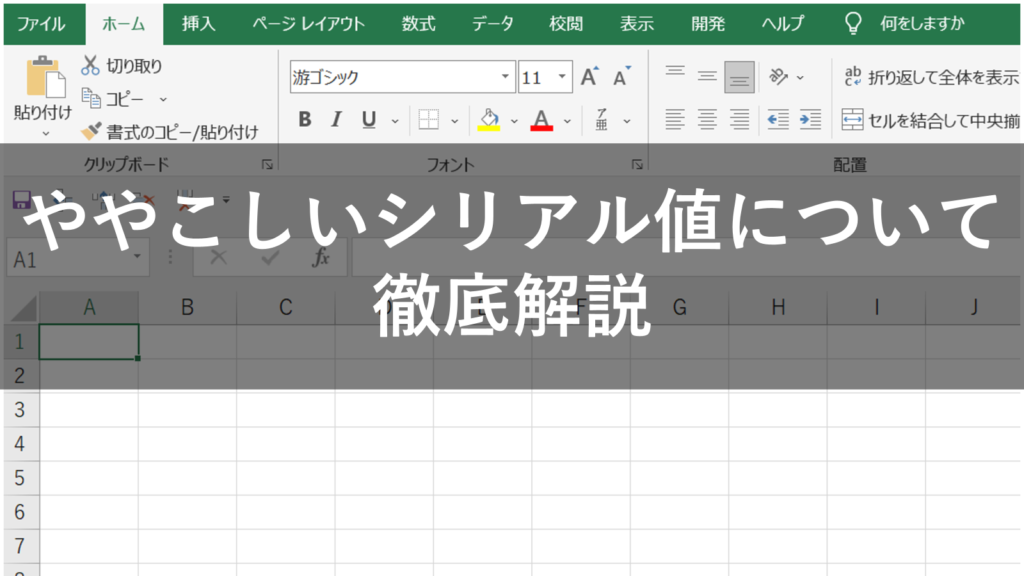
Task: Open the 校閲 tab
Action: point(566,24)
